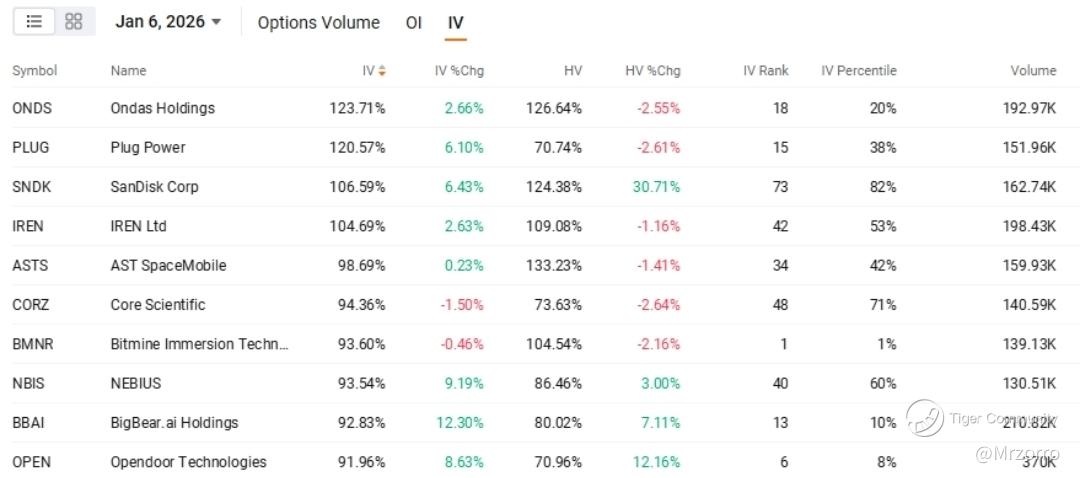The width and height of the screenshot is (1080, 478).
Task: Open the IREN Ltd row
Action: [x=138, y=226]
